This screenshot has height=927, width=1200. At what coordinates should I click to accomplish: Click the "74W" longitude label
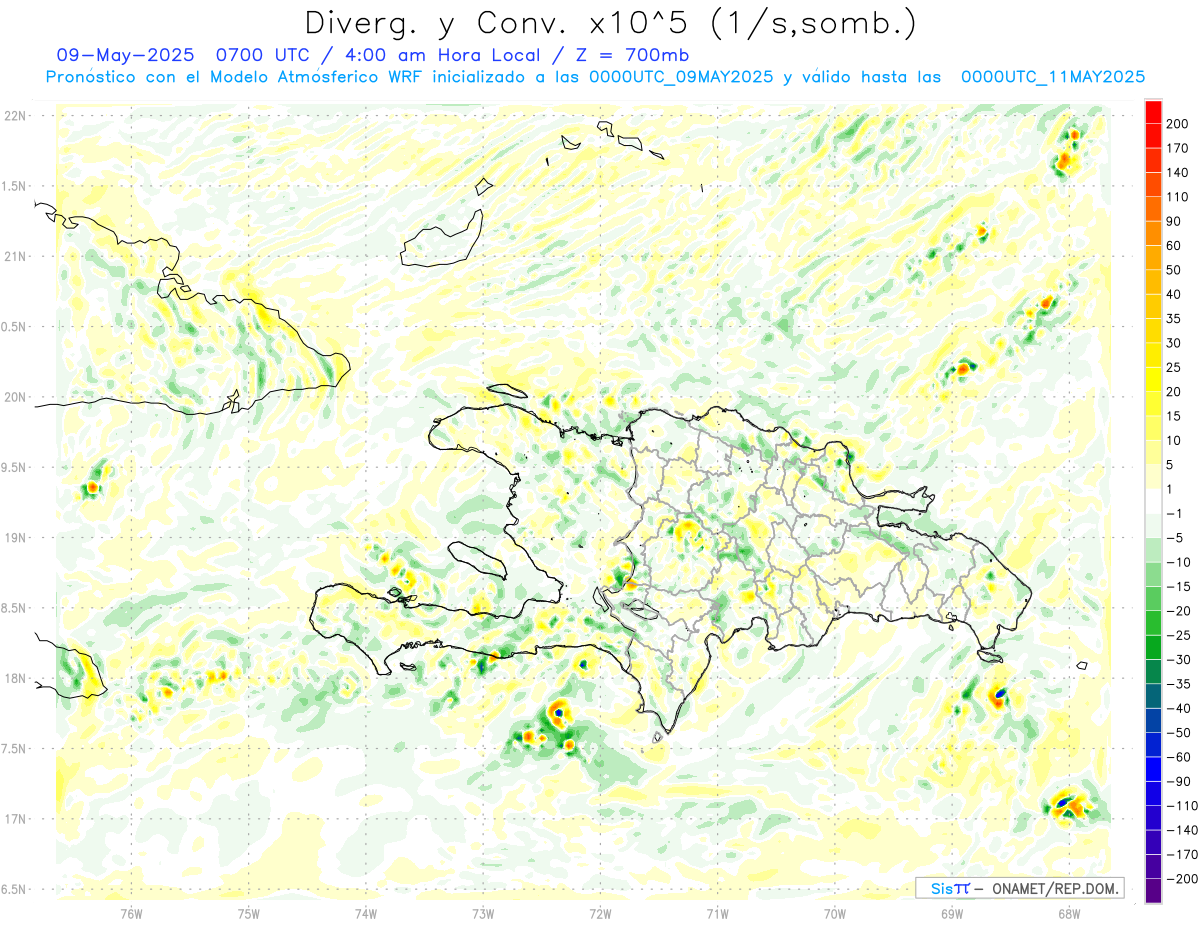coord(366,913)
